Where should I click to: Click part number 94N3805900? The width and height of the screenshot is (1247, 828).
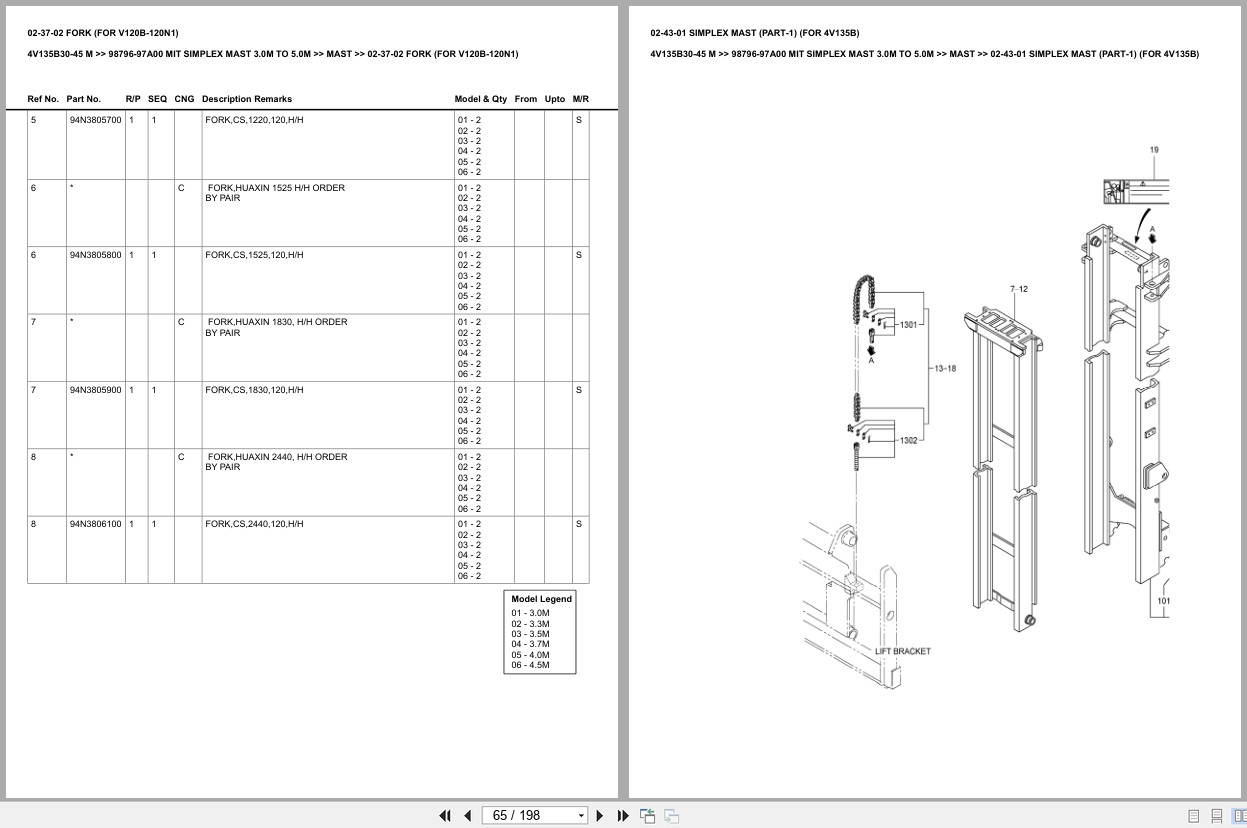point(95,390)
